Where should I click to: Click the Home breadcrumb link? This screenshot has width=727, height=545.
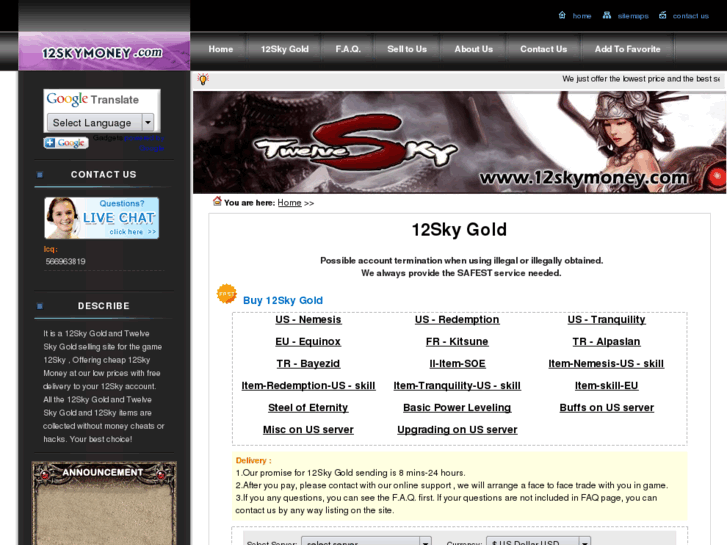pyautogui.click(x=289, y=203)
